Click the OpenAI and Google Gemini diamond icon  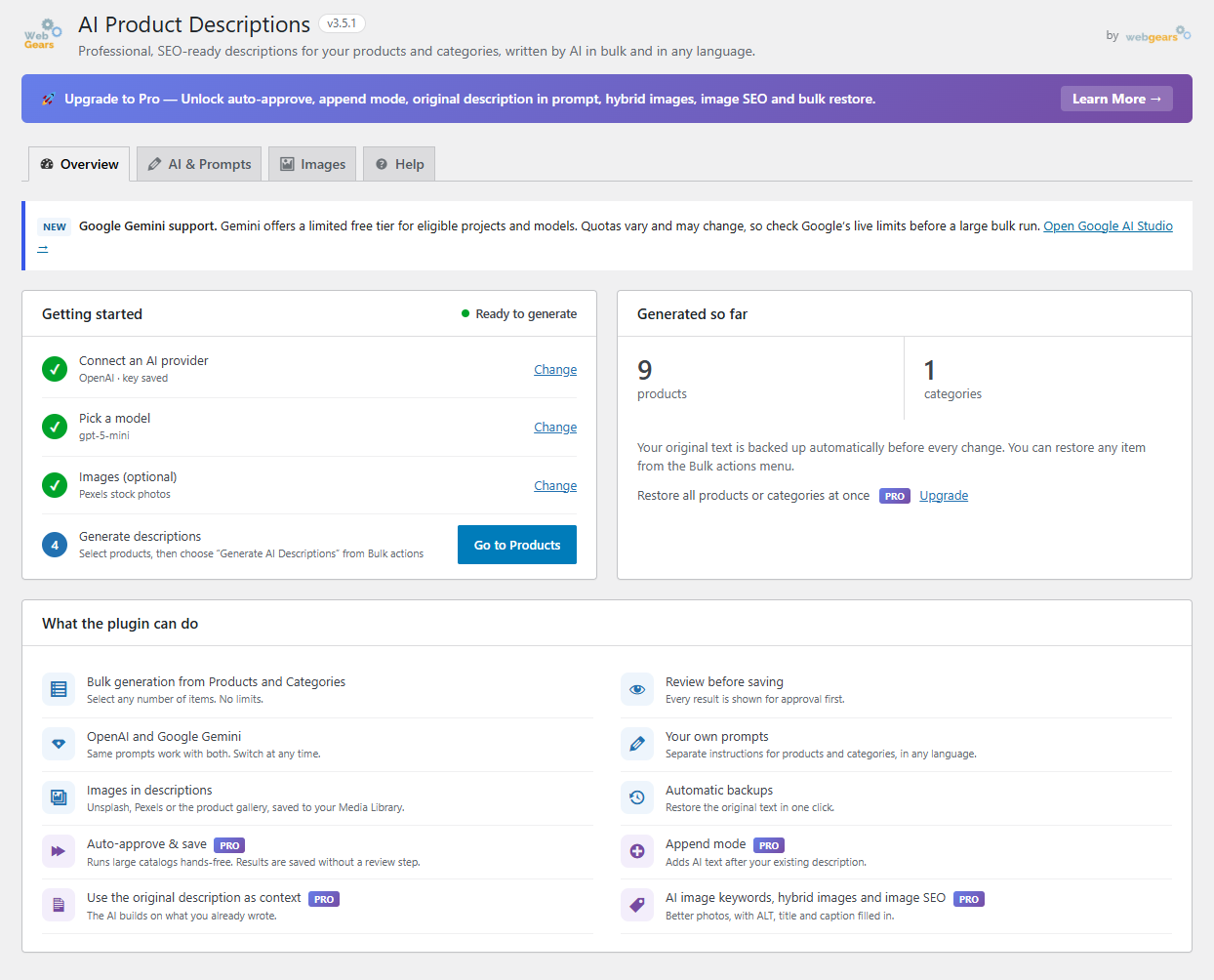click(59, 744)
